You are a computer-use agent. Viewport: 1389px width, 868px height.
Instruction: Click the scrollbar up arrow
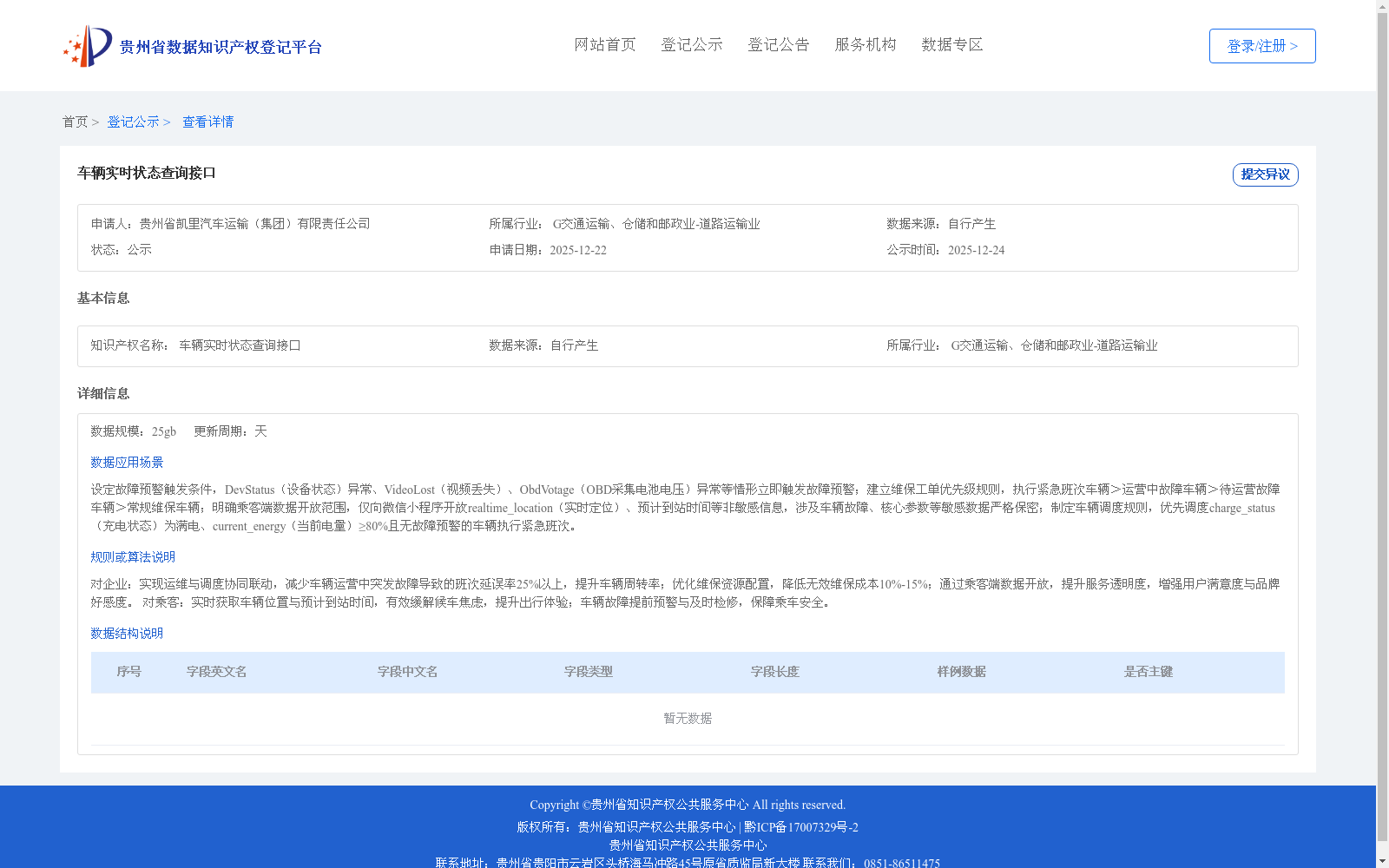click(1382, 5)
